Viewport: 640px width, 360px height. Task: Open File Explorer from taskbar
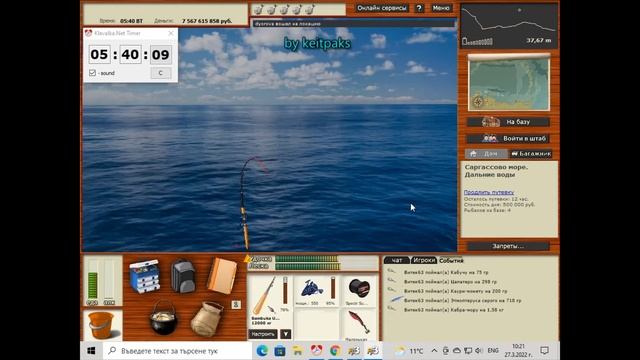[x=298, y=351]
